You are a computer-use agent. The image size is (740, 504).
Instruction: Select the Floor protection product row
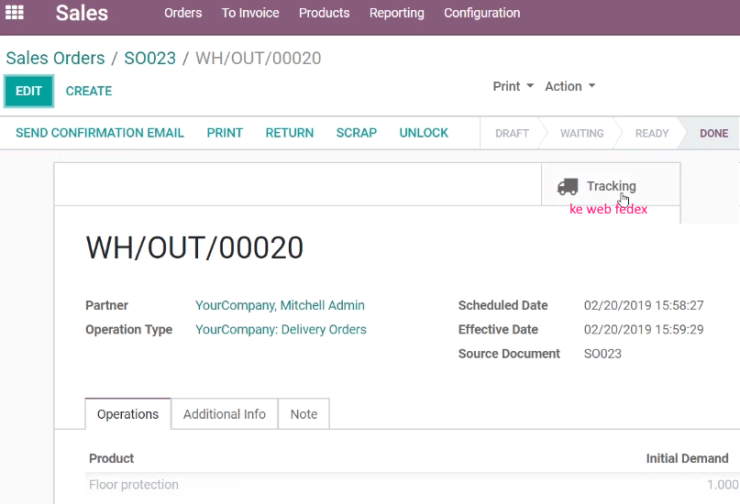point(412,485)
